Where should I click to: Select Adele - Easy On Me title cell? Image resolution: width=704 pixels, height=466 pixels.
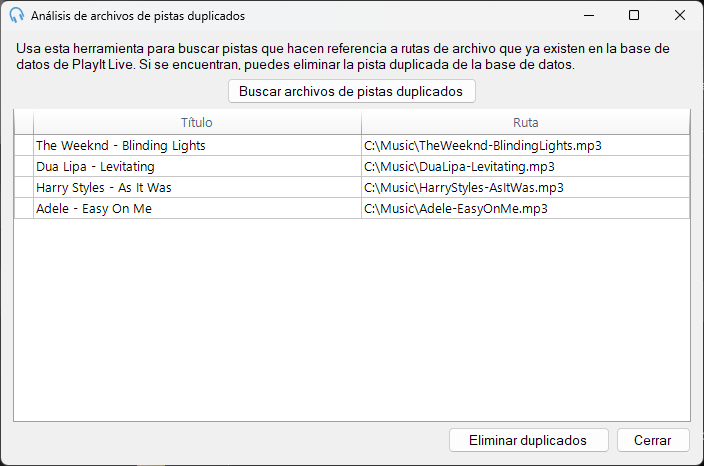tap(197, 209)
